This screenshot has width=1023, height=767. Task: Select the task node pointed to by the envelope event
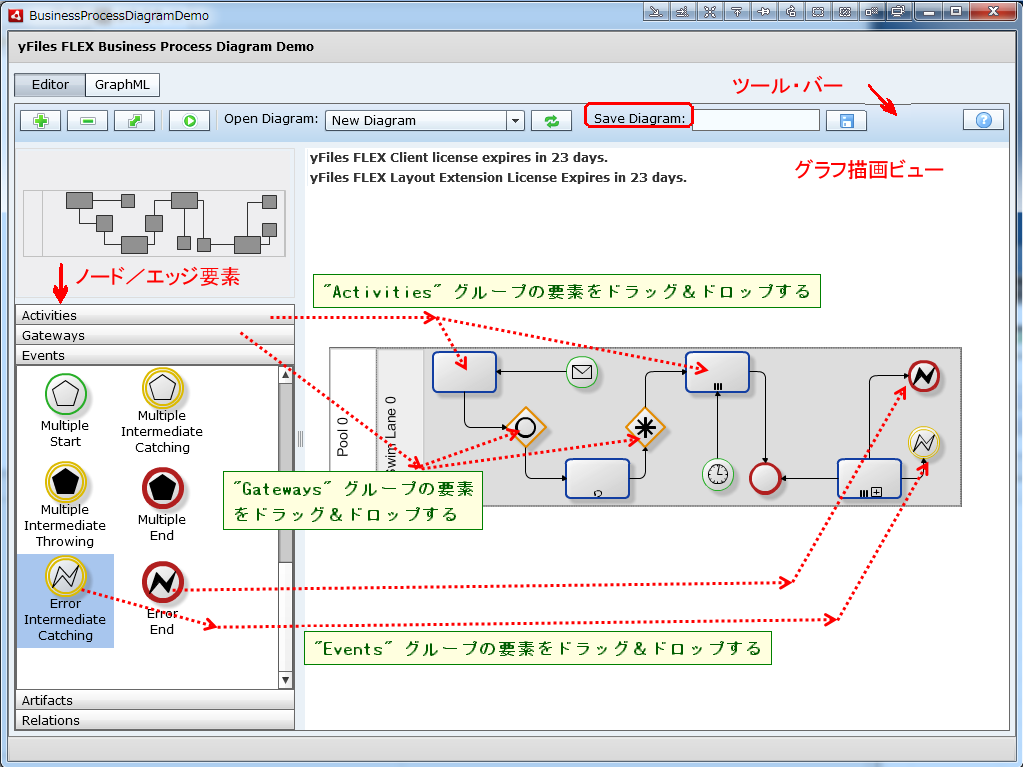[x=465, y=372]
